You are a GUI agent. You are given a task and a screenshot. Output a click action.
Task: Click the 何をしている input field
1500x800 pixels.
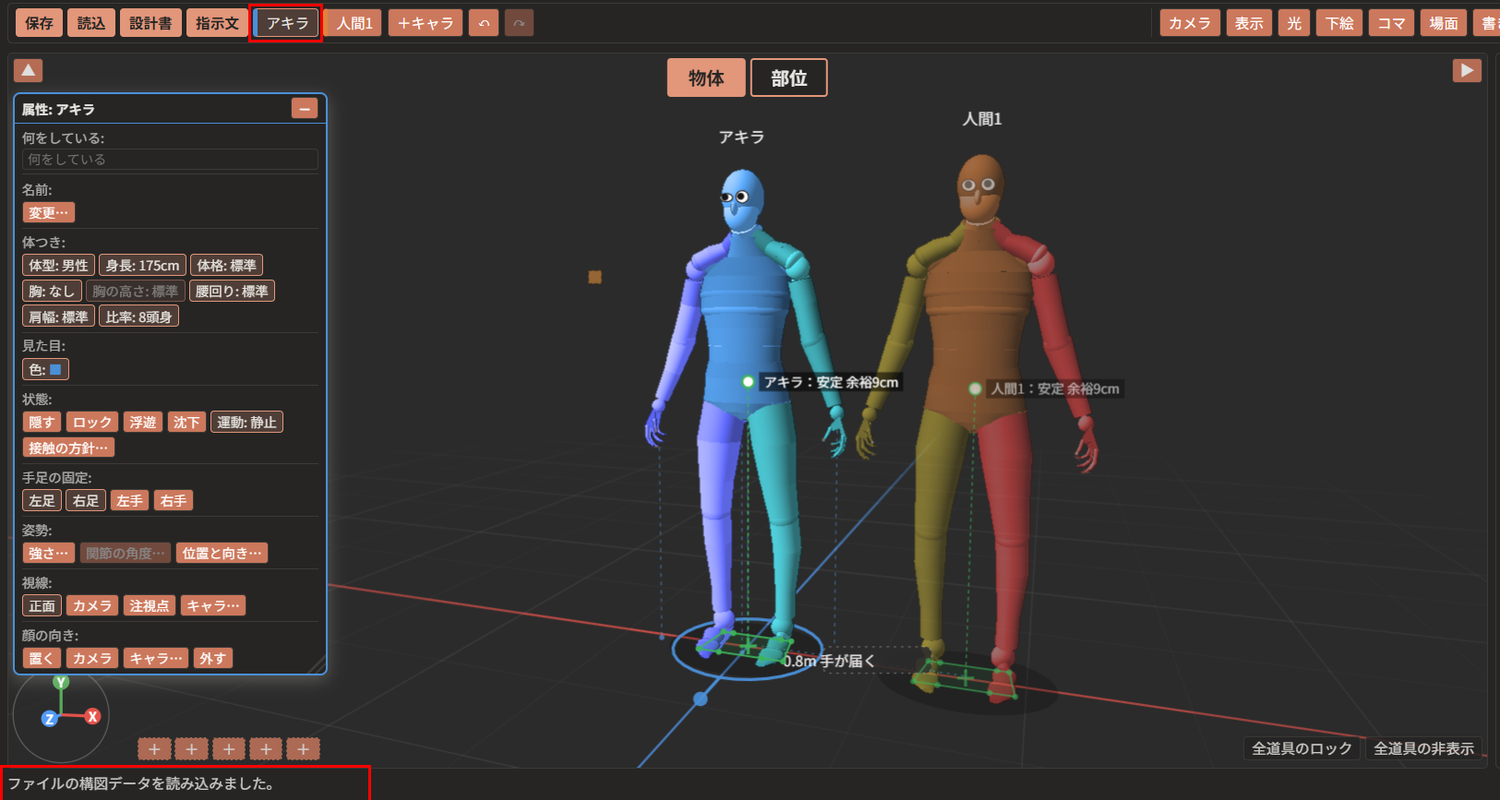click(170, 159)
